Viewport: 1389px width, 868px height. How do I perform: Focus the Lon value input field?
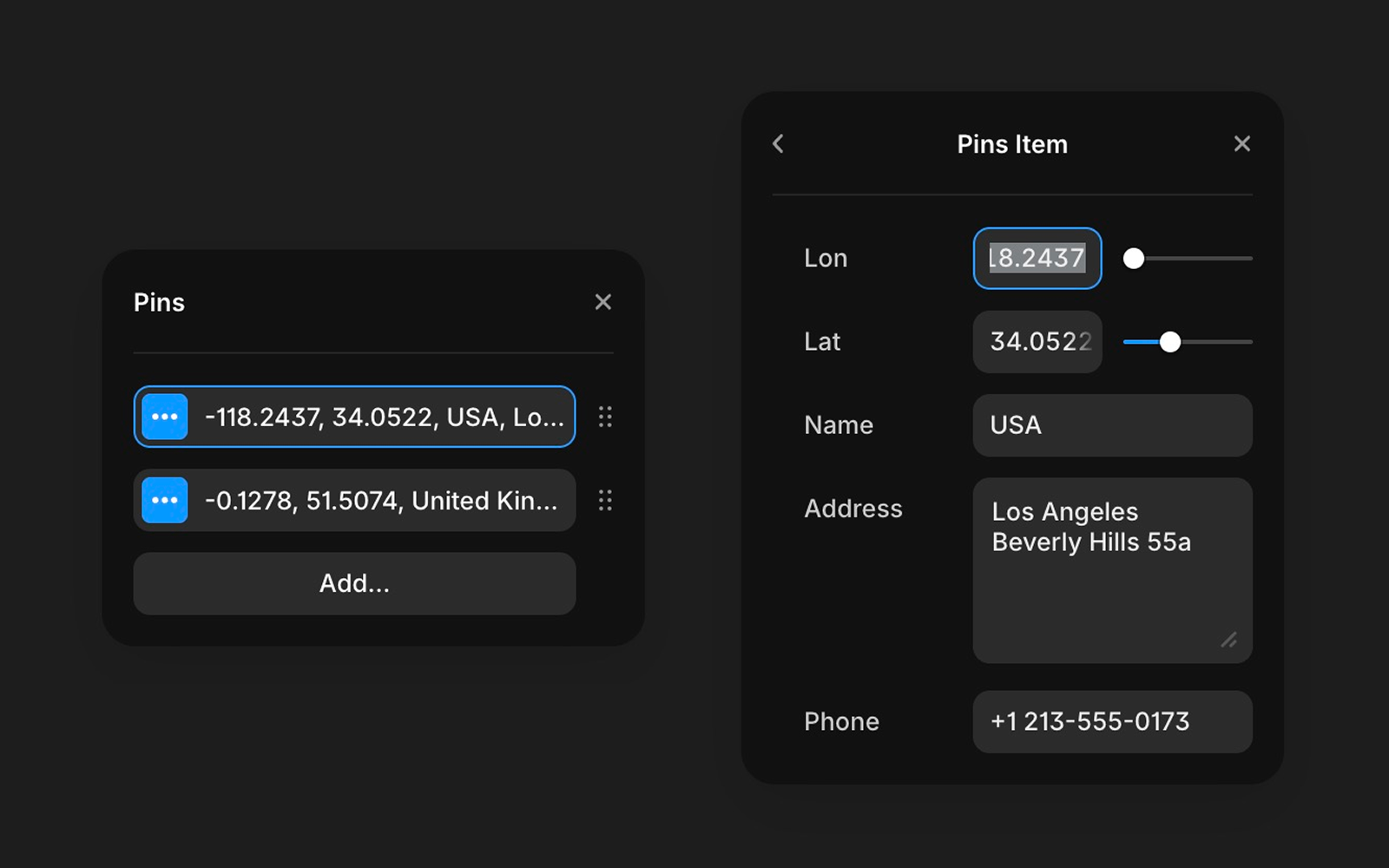point(1037,259)
